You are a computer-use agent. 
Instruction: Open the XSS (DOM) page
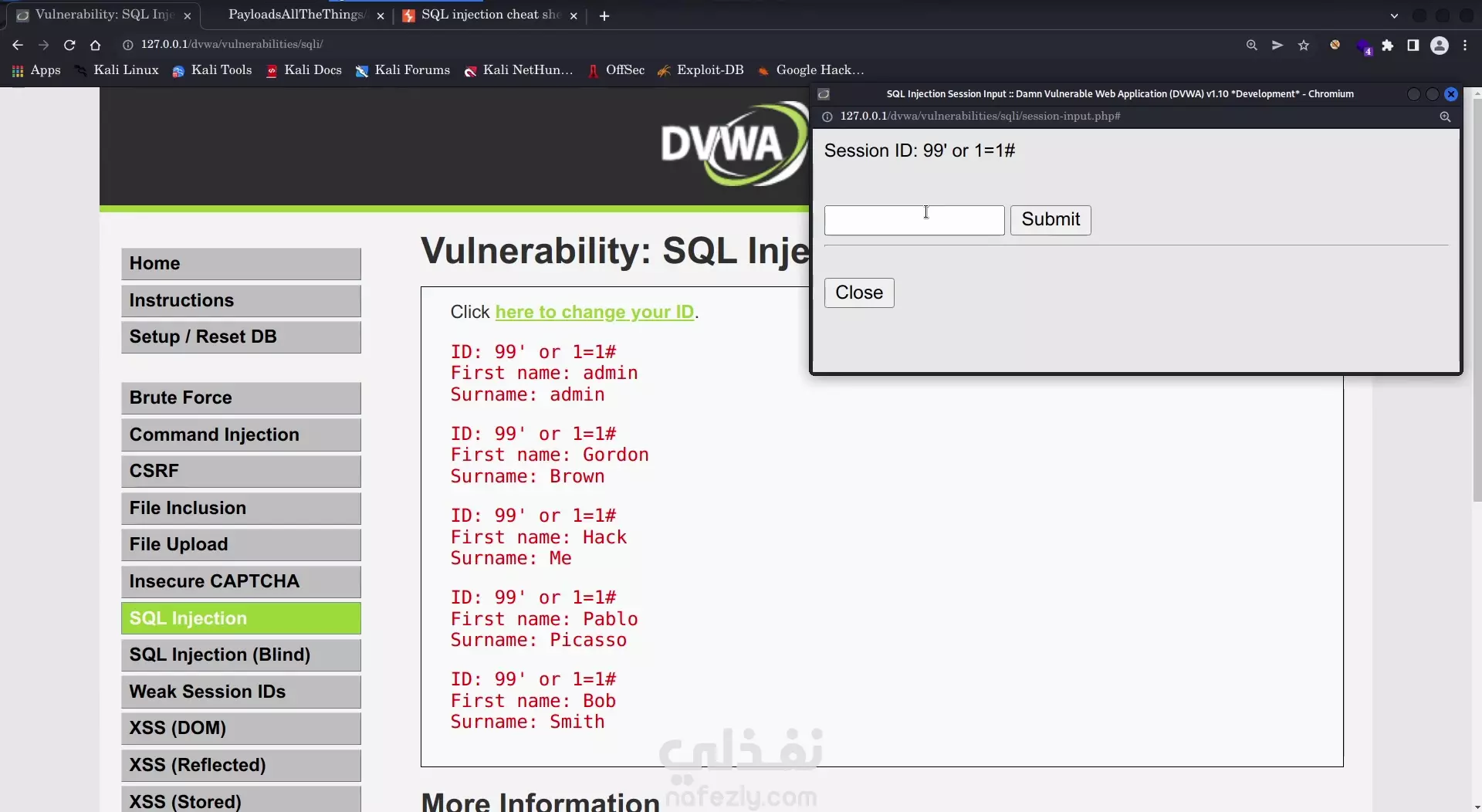pos(241,729)
